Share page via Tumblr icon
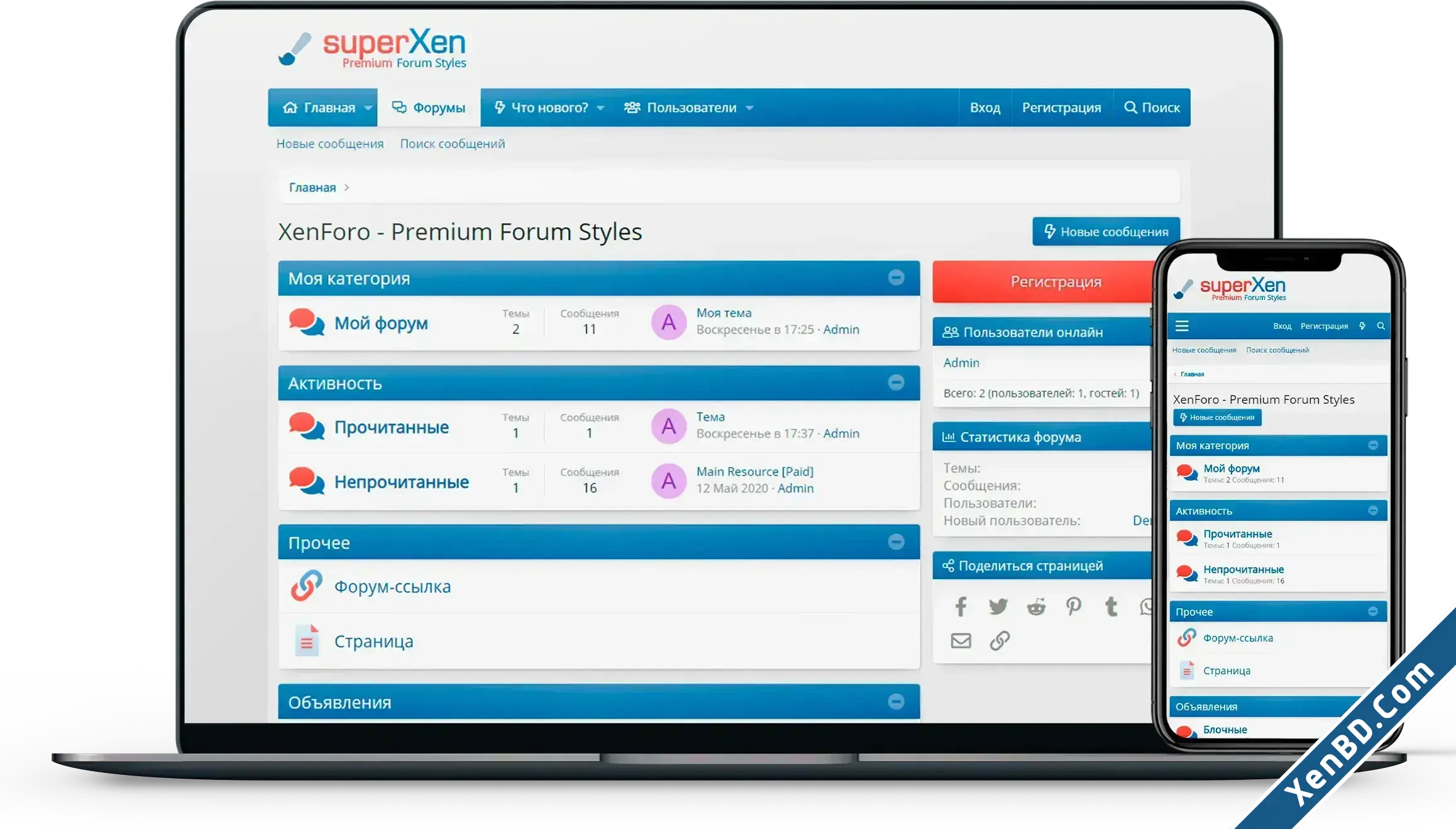The image size is (1456, 829). pyautogui.click(x=1111, y=606)
